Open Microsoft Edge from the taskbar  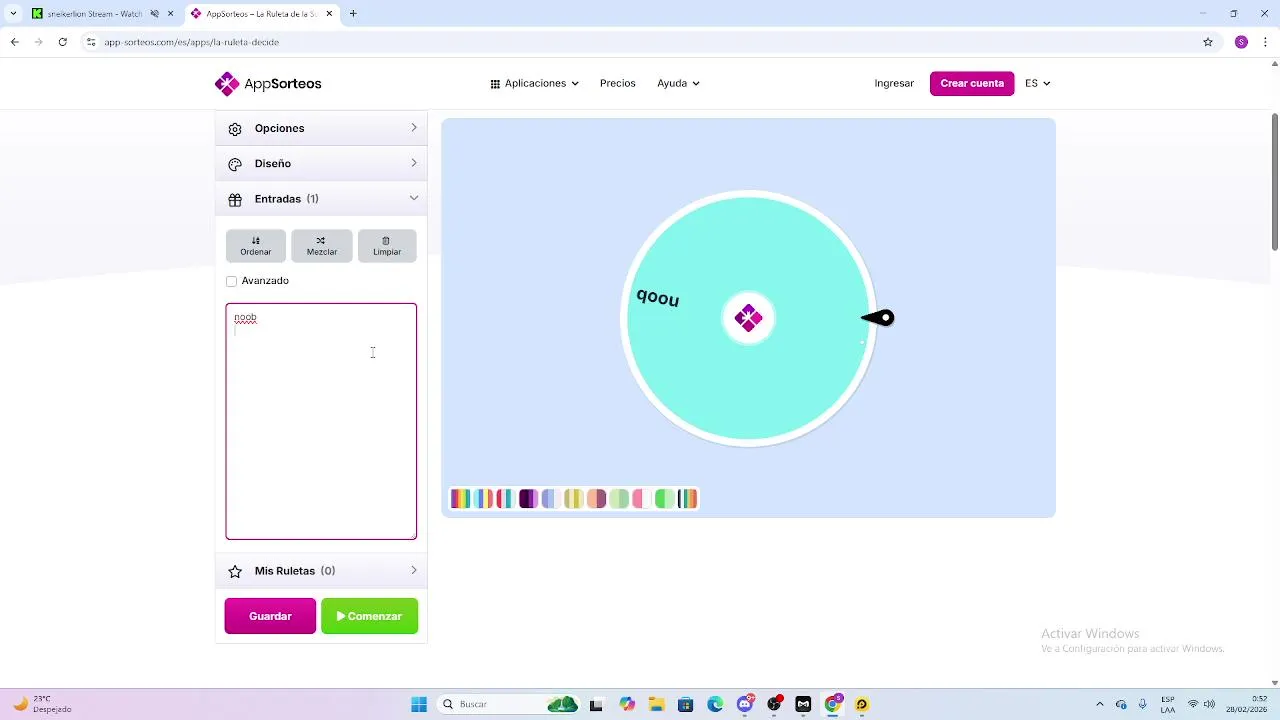(x=715, y=704)
